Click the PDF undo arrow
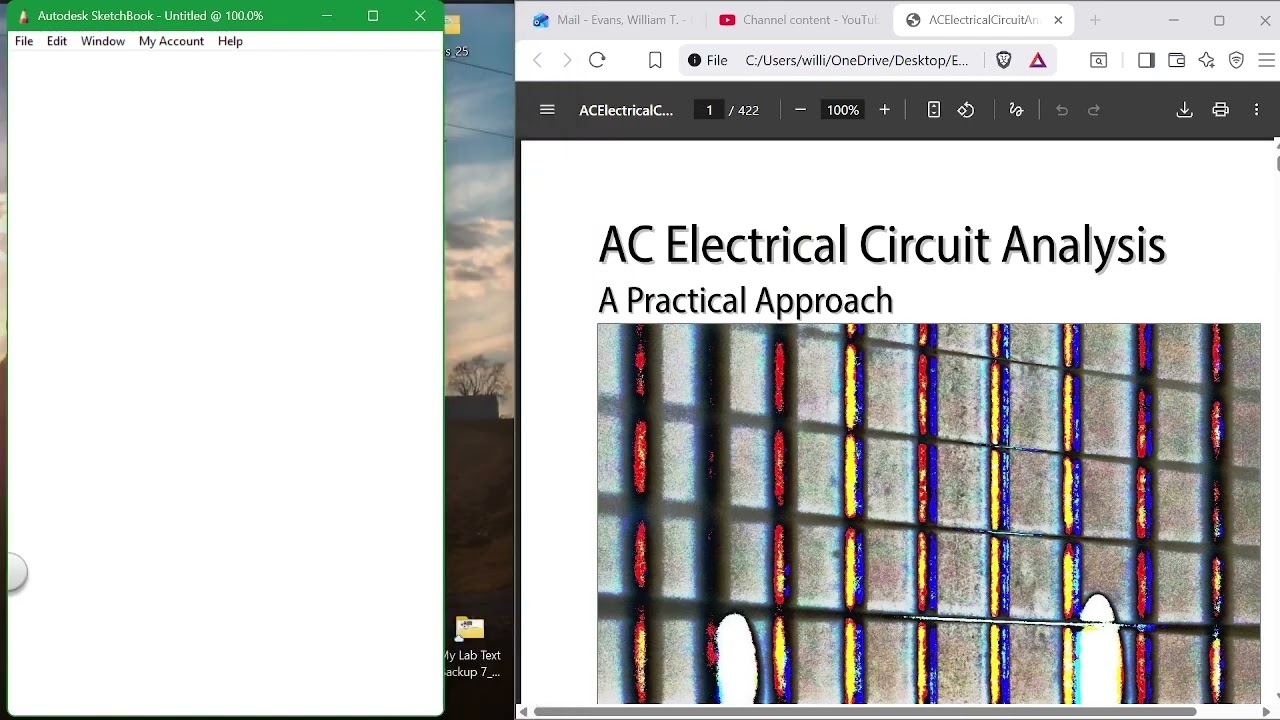 [1062, 110]
